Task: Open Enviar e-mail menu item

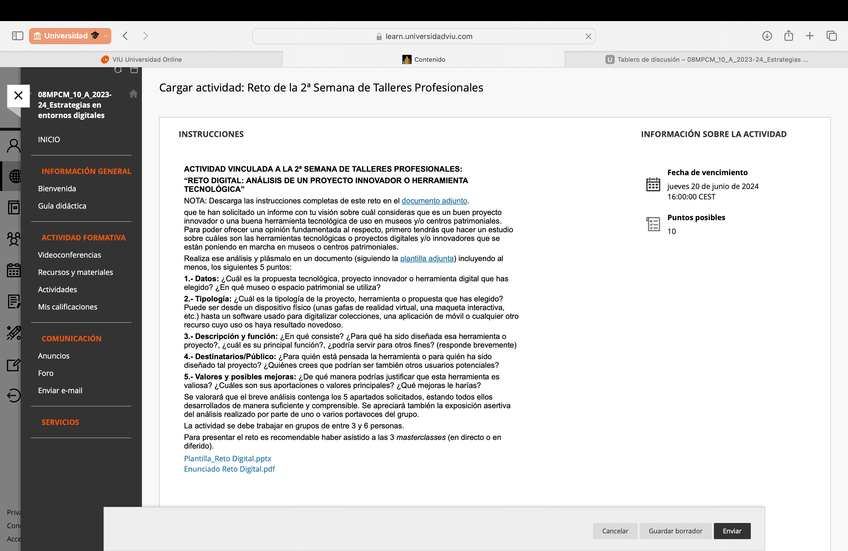Action: pos(60,390)
